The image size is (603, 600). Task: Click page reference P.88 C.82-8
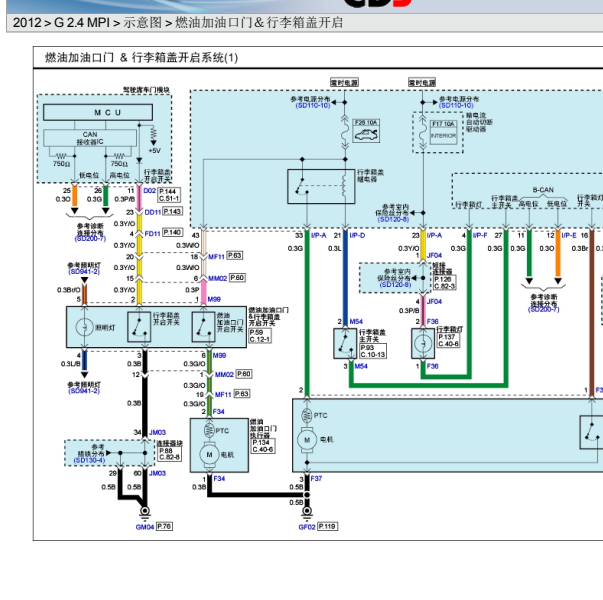pos(169,454)
